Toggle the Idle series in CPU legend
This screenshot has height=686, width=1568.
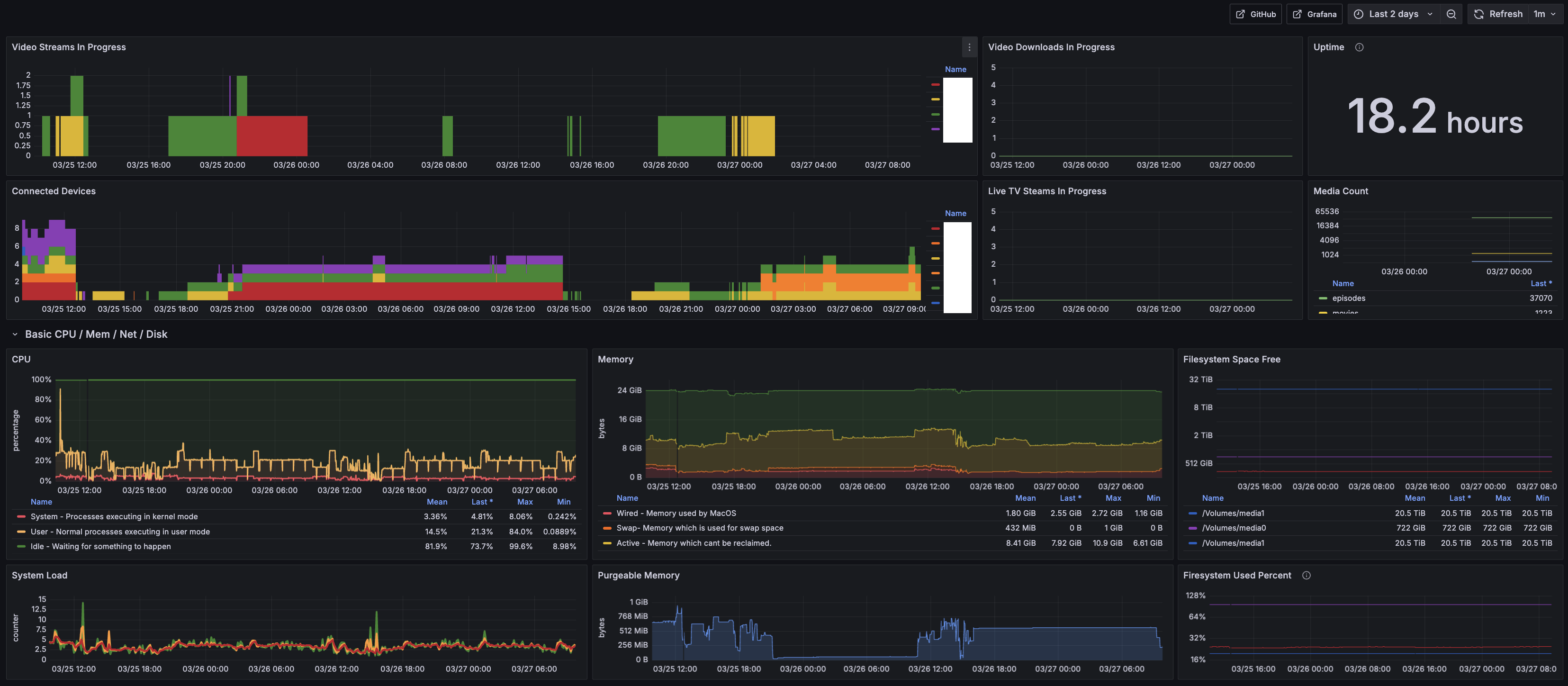(100, 546)
